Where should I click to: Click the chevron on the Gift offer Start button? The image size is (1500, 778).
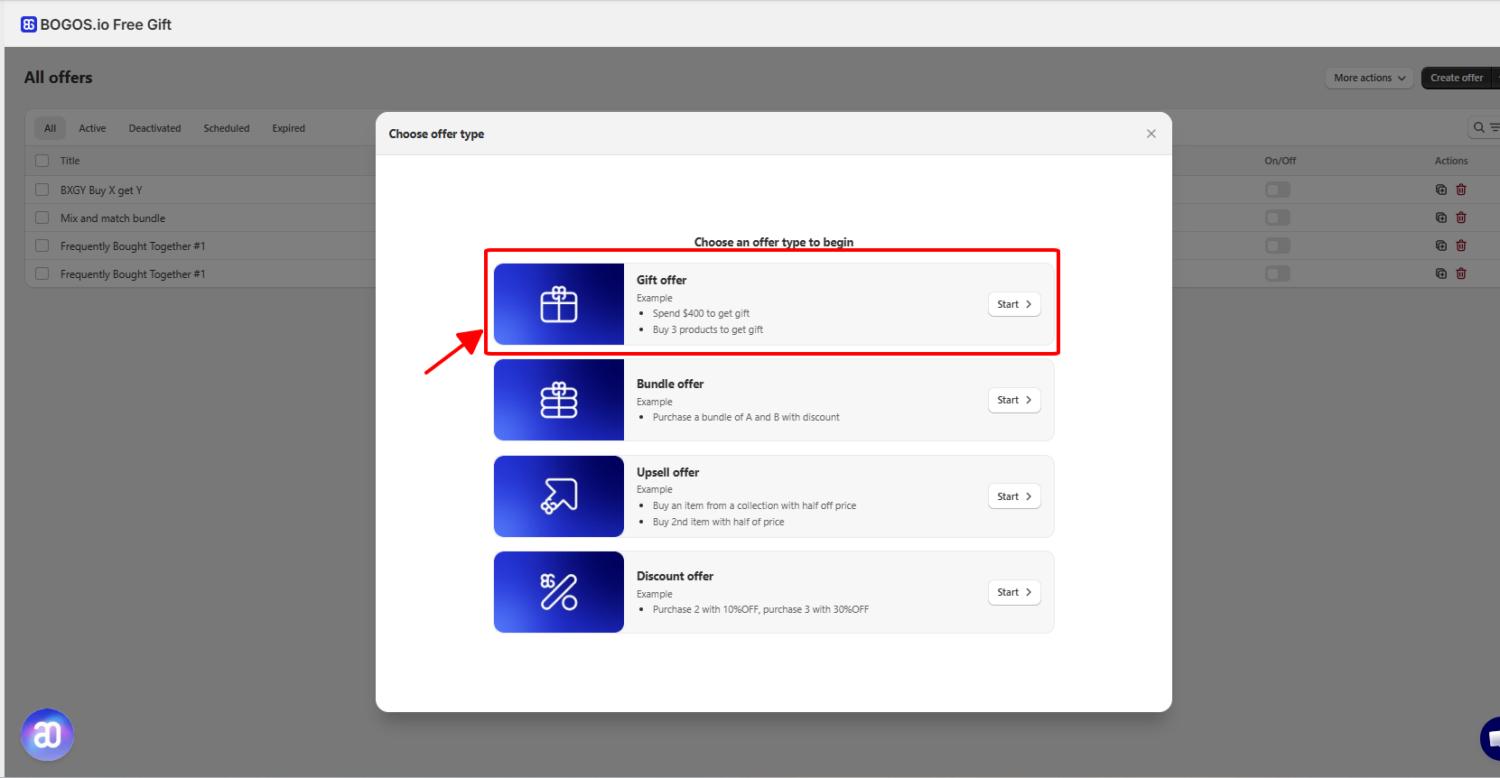tap(1028, 304)
